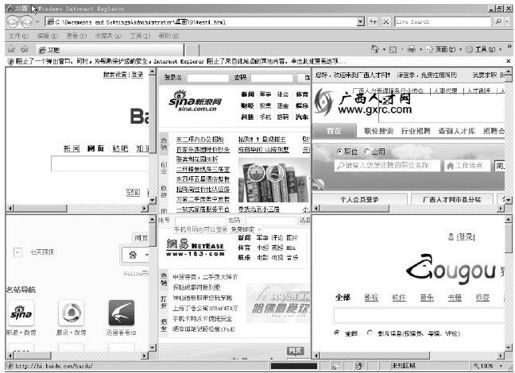Click the Add to Favorites star-plus icon
The image size is (515, 373).
point(25,49)
